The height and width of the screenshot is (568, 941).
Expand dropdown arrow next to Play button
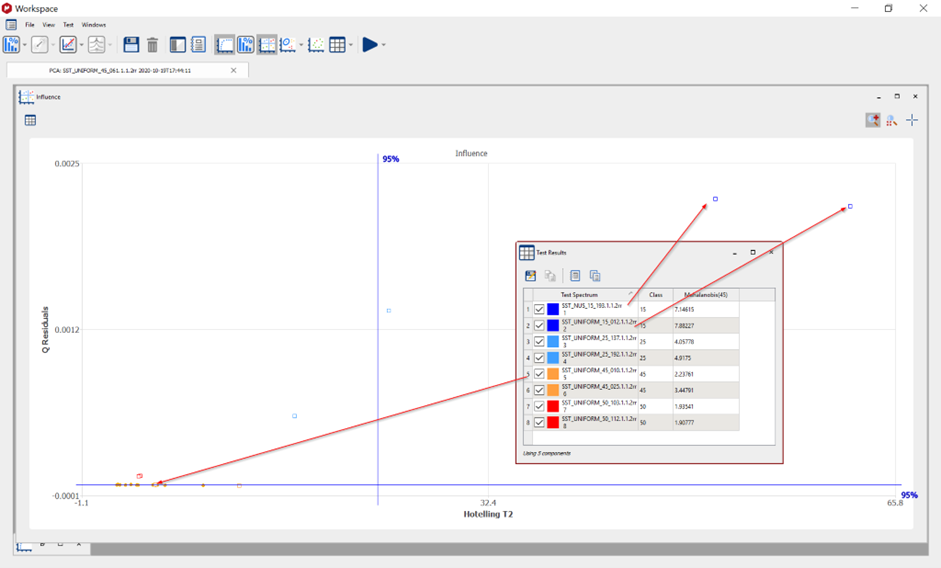coord(384,45)
